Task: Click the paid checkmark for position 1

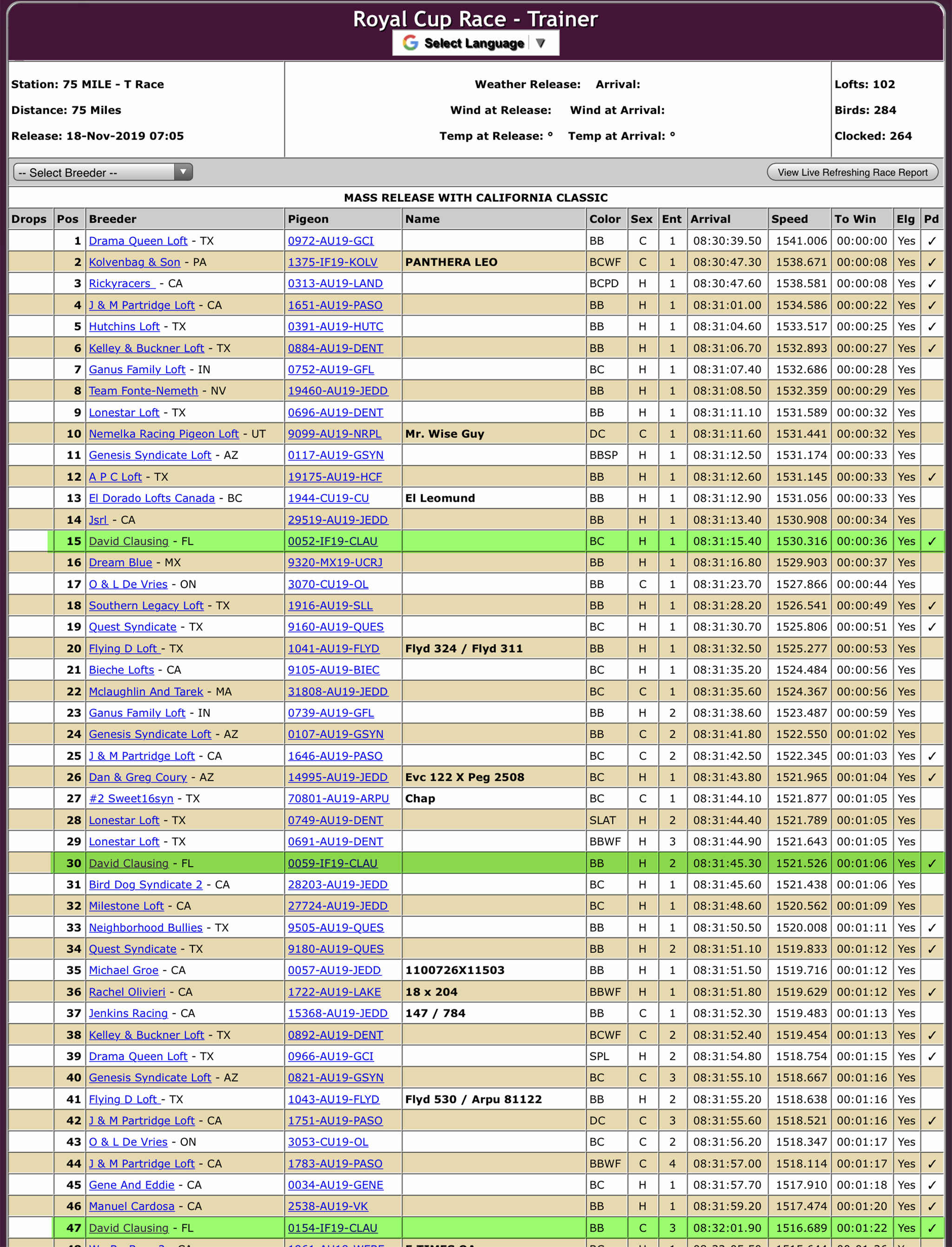Action: point(931,241)
